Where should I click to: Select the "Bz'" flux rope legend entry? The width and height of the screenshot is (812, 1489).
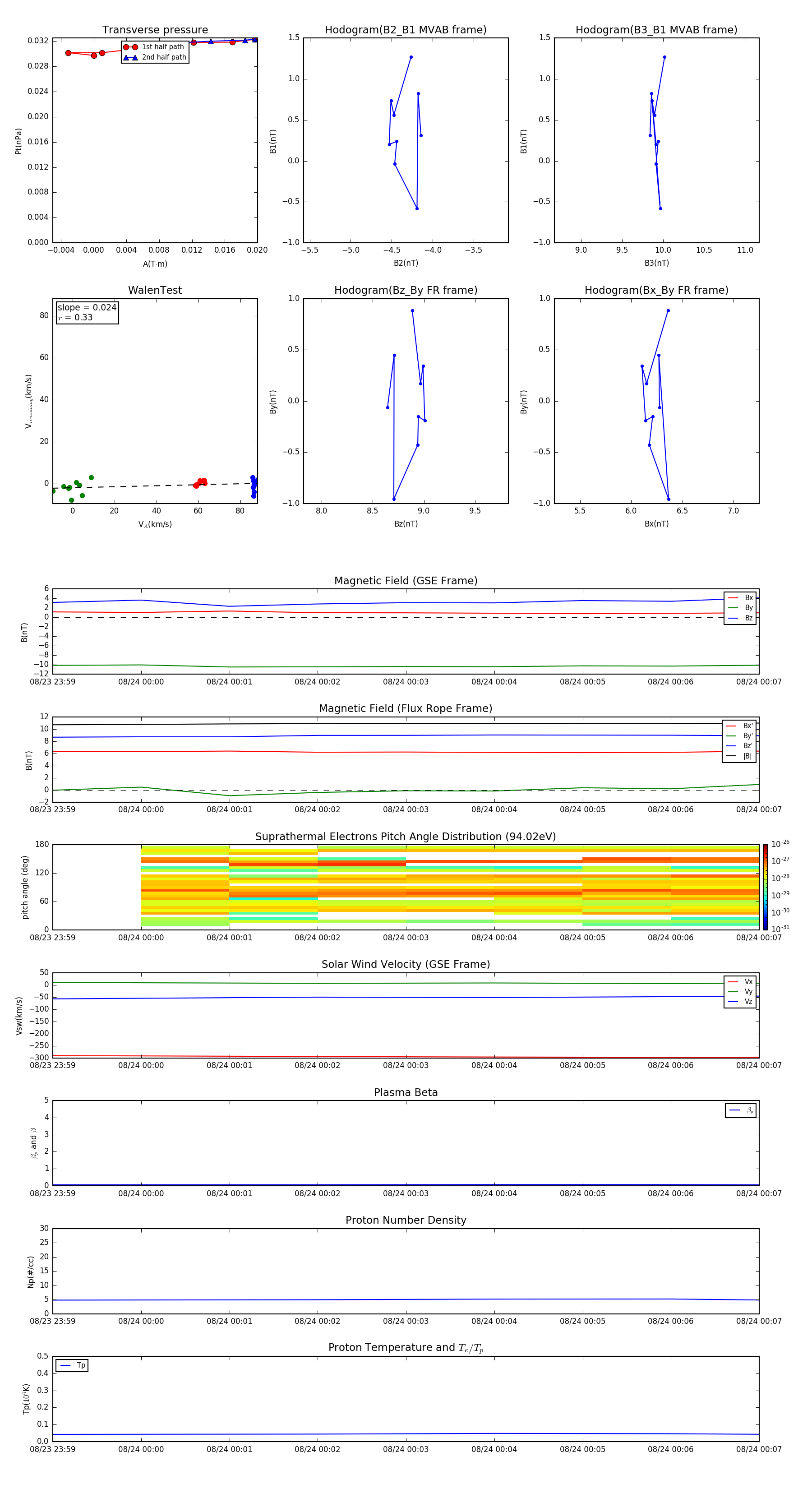(x=739, y=746)
